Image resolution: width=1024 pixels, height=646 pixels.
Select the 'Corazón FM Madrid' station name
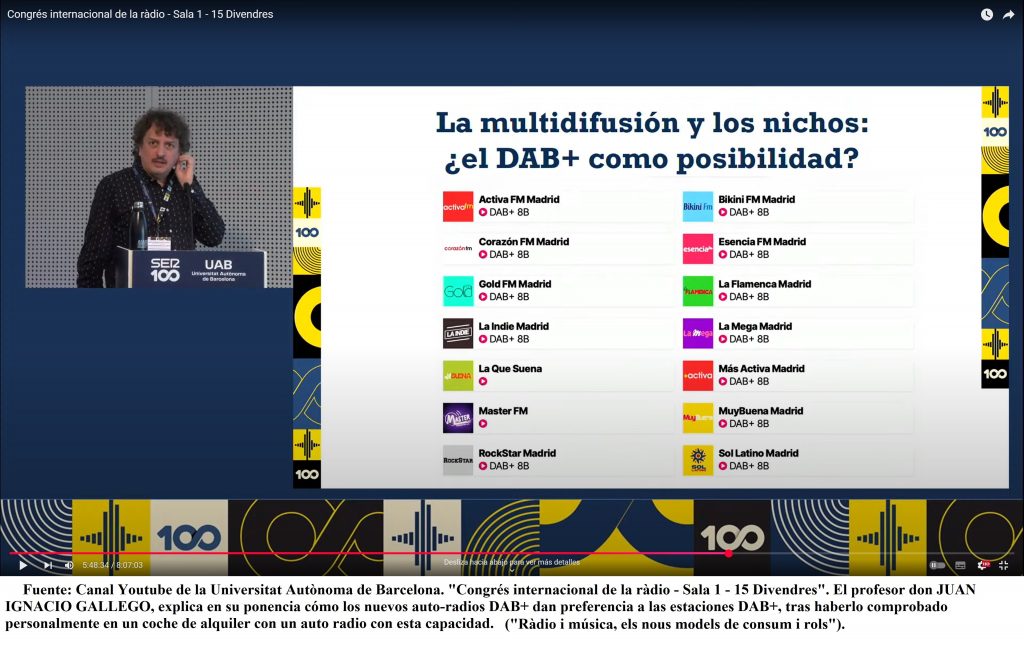click(524, 242)
